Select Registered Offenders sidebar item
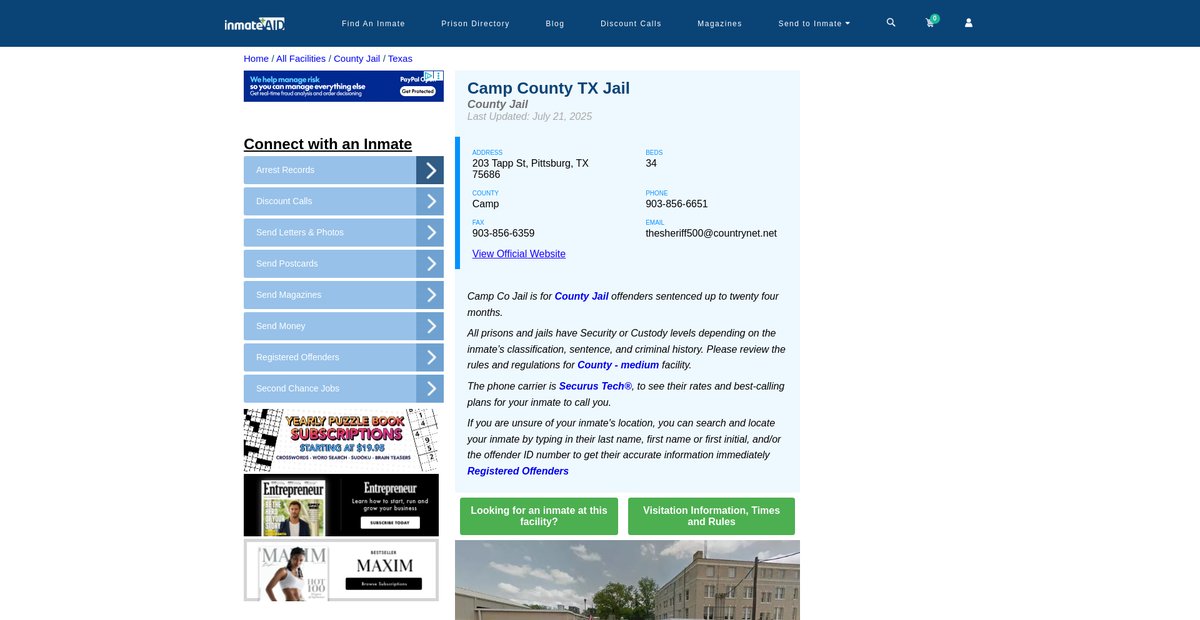Viewport: 1200px width, 620px height. 330,357
